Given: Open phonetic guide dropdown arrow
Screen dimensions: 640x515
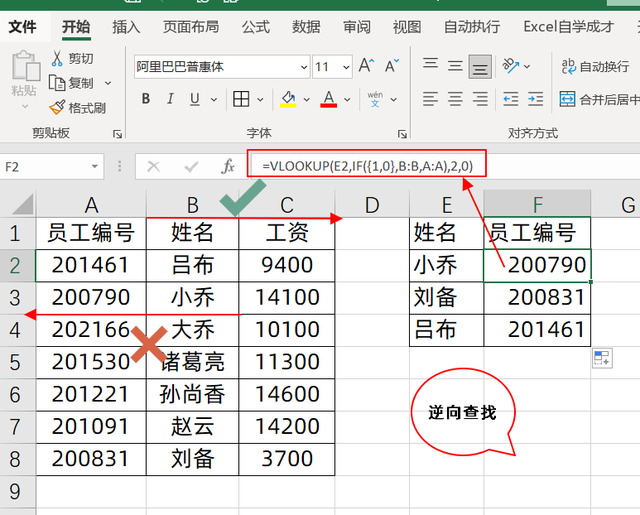Looking at the screenshot, I should 393,99.
